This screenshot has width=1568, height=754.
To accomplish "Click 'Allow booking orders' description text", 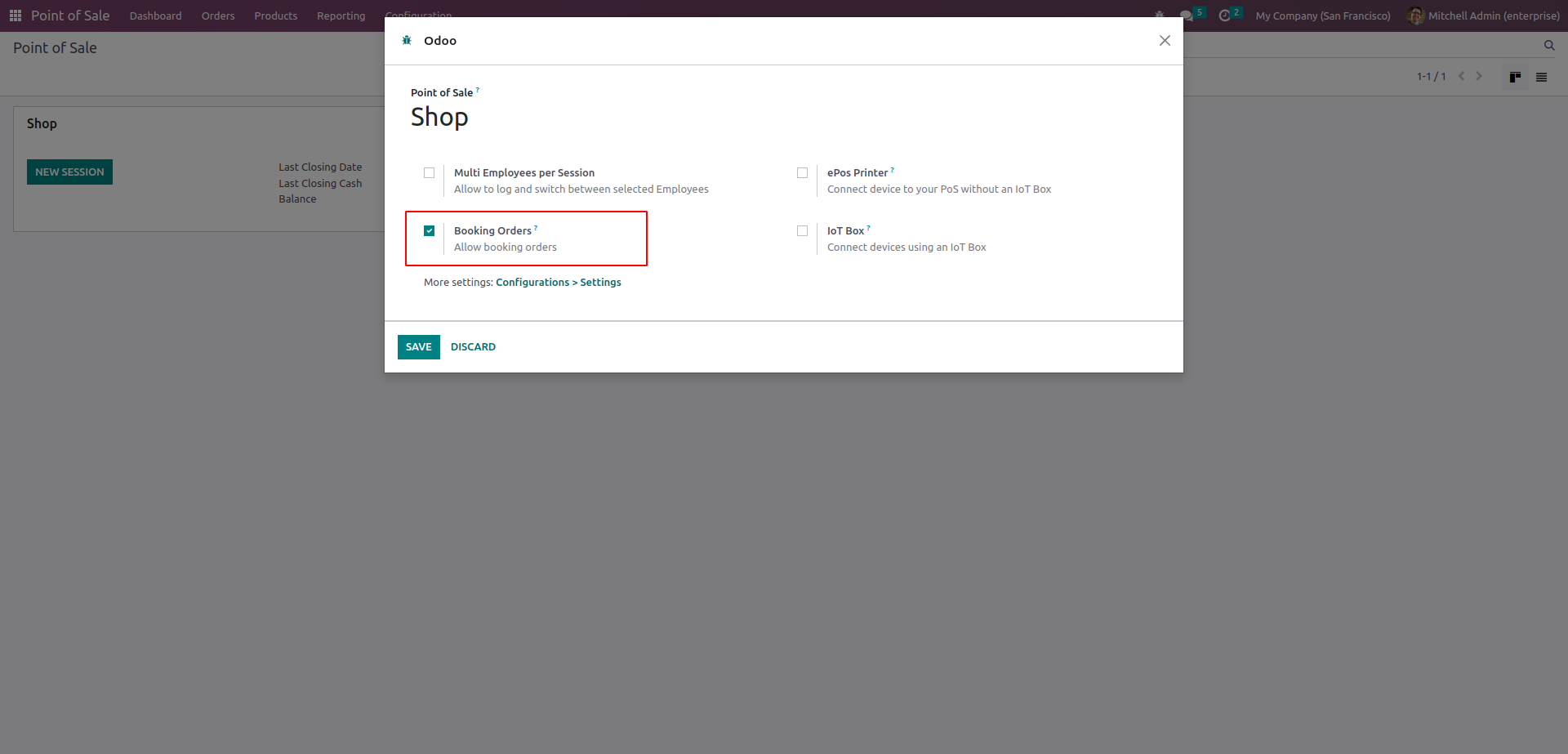I will (506, 248).
